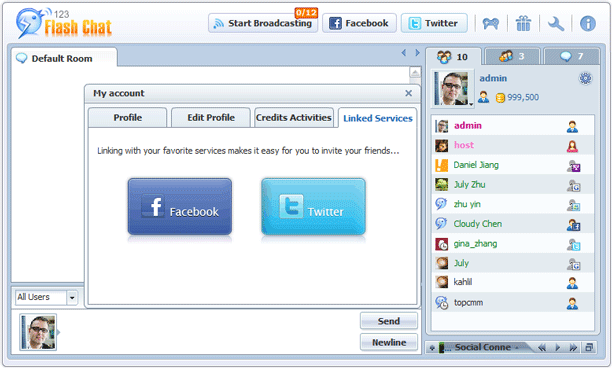The image size is (612, 368).
Task: Click the female user icon beside host
Action: (x=572, y=146)
